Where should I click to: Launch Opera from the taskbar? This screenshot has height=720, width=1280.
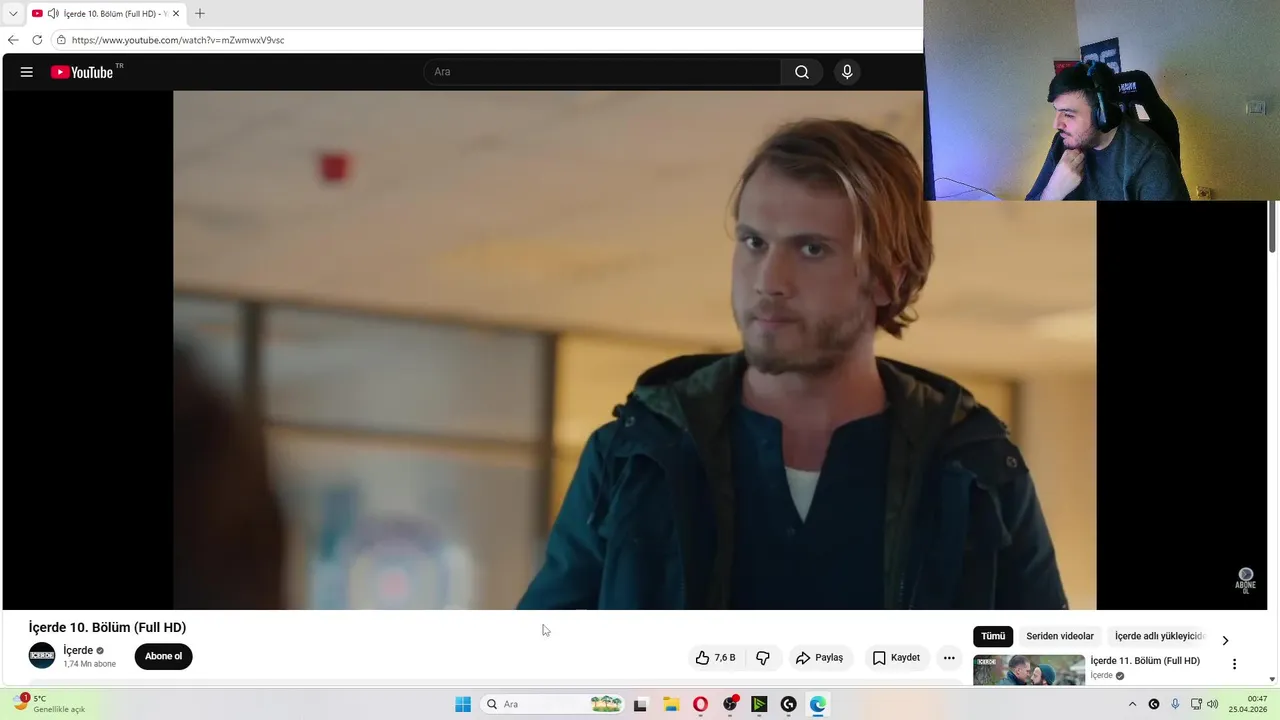(700, 704)
